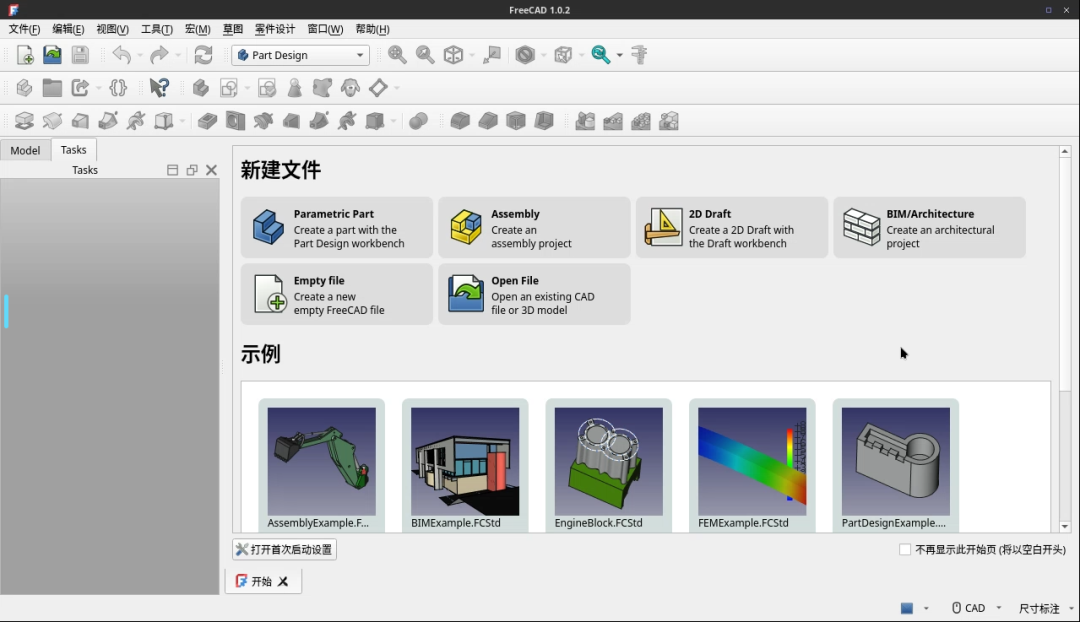Select the Revolution tool
1080x622 pixels.
pos(53,120)
